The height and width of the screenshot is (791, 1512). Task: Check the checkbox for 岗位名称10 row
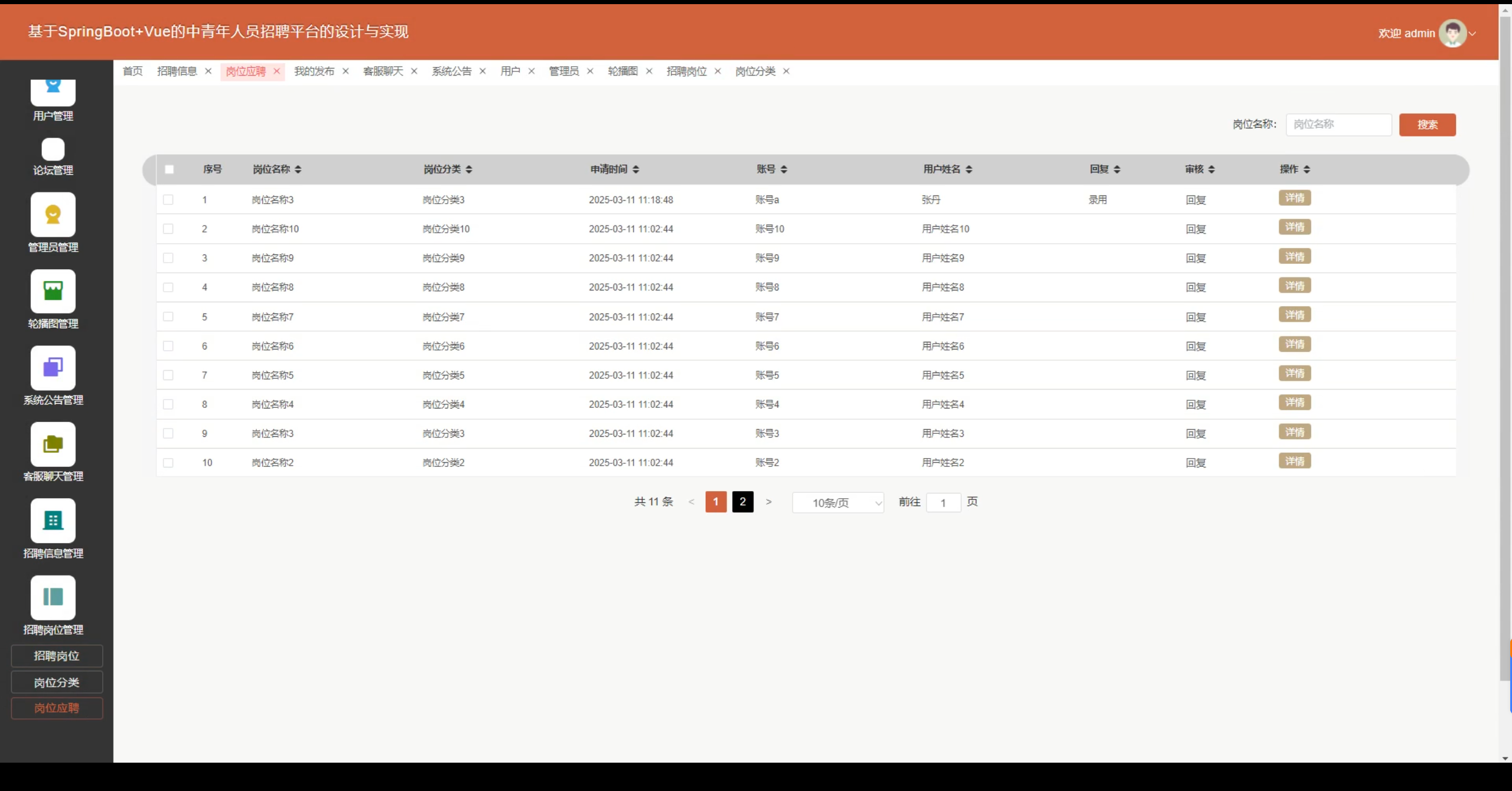point(168,229)
